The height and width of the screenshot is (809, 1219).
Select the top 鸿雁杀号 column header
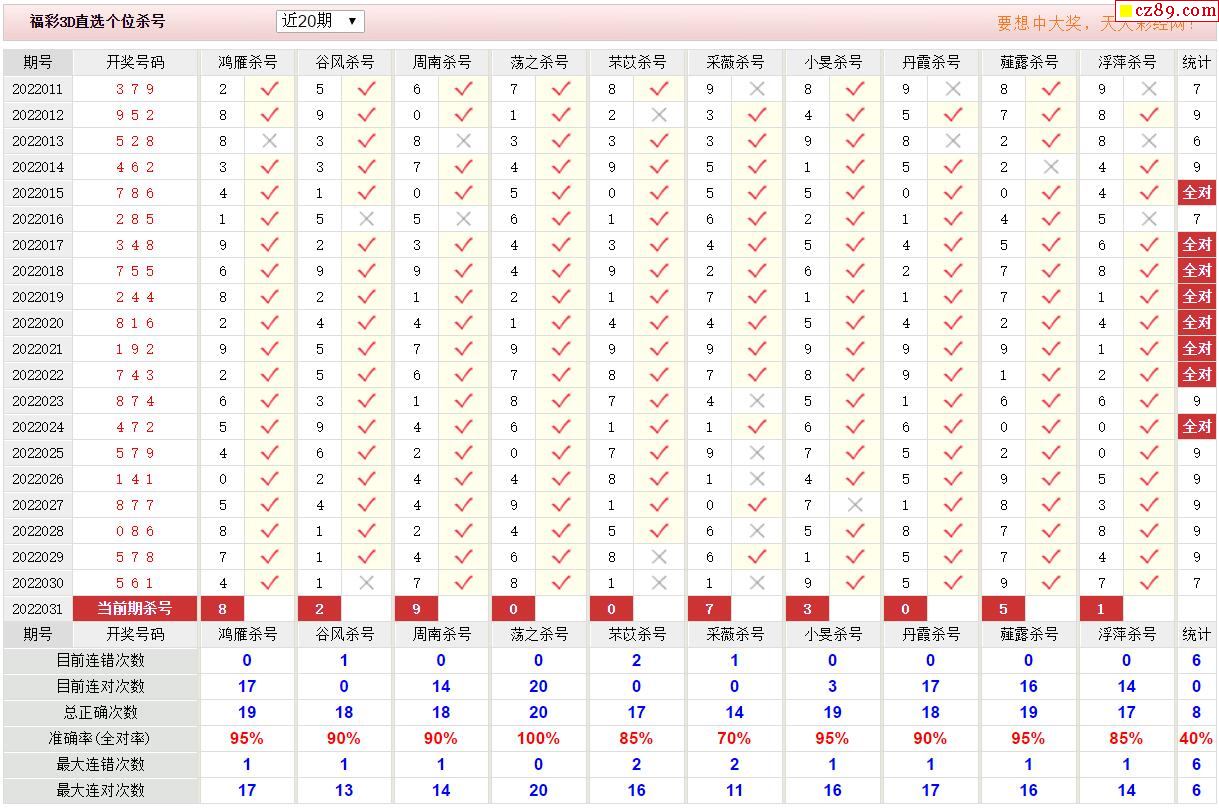tap(247, 62)
